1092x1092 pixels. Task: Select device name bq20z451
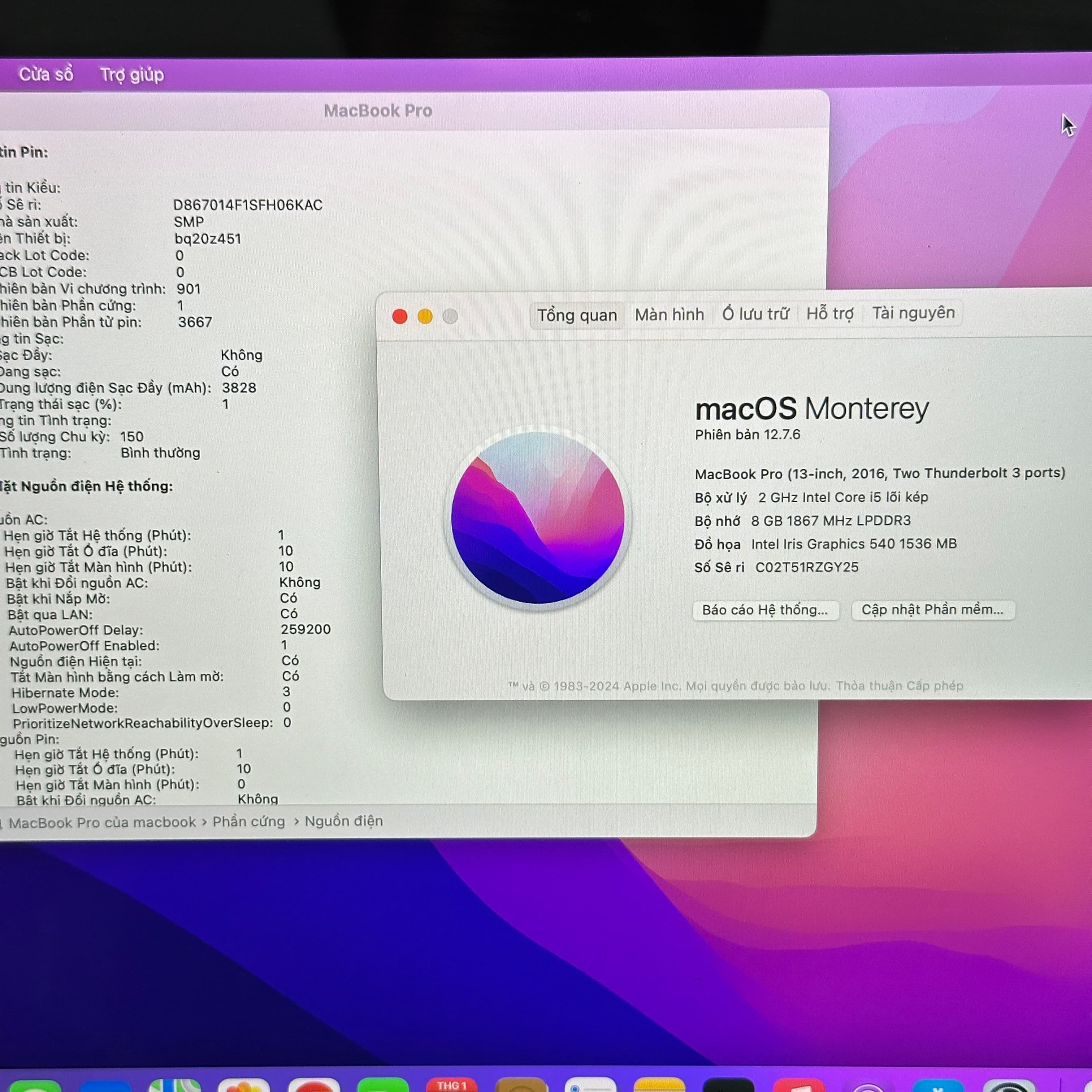point(207,239)
